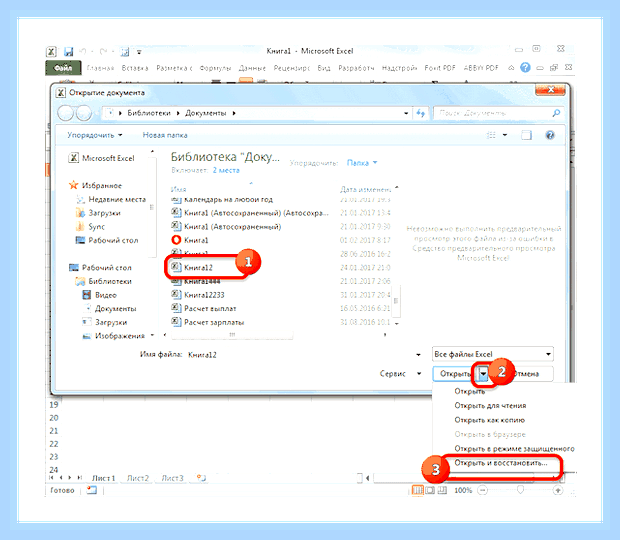Screen dimensions: 620x540
Task: Open the view options dropdown arrow
Action: pos(505,135)
